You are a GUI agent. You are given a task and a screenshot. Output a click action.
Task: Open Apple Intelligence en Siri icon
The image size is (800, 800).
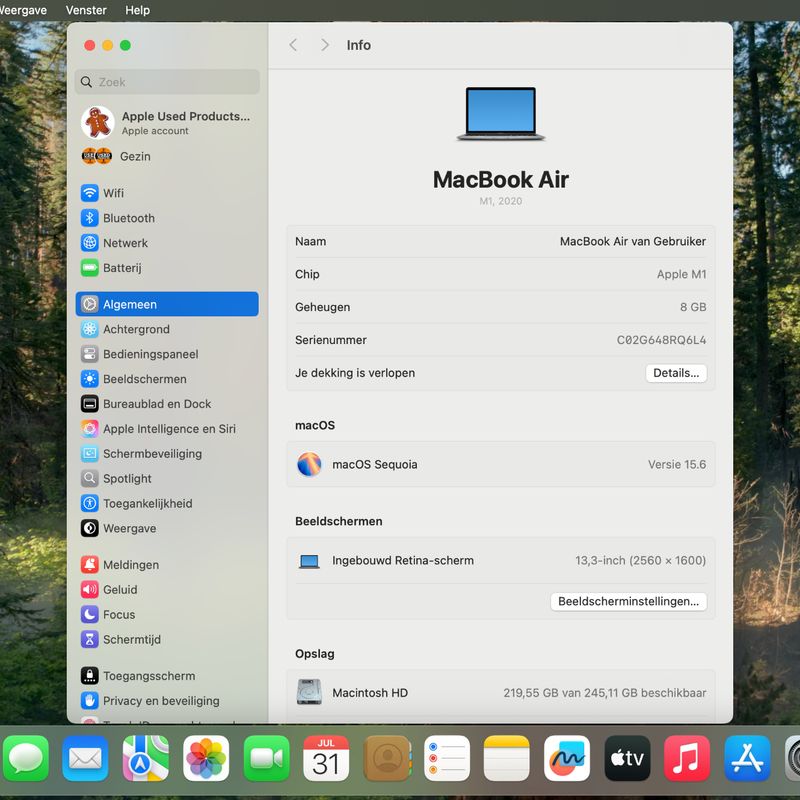point(90,429)
